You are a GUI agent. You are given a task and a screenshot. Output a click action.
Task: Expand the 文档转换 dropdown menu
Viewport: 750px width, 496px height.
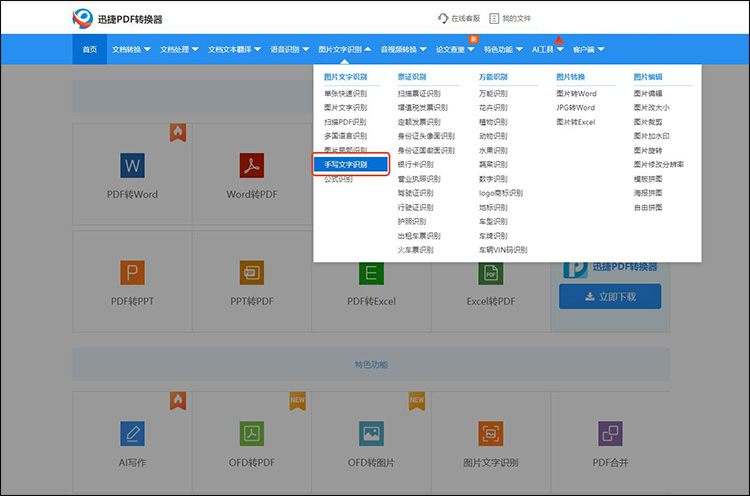(x=131, y=49)
